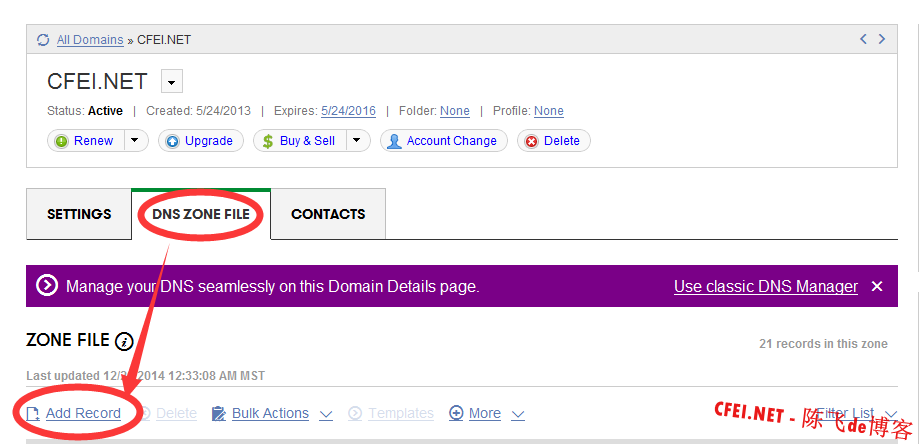Viewport: 919px width, 444px height.
Task: Click the Add Record link
Action: (83, 413)
